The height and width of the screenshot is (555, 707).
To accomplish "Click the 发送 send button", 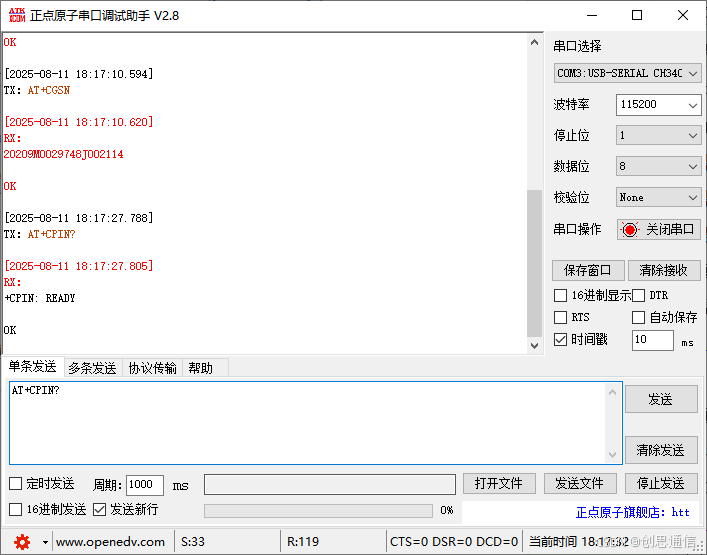I will click(661, 399).
